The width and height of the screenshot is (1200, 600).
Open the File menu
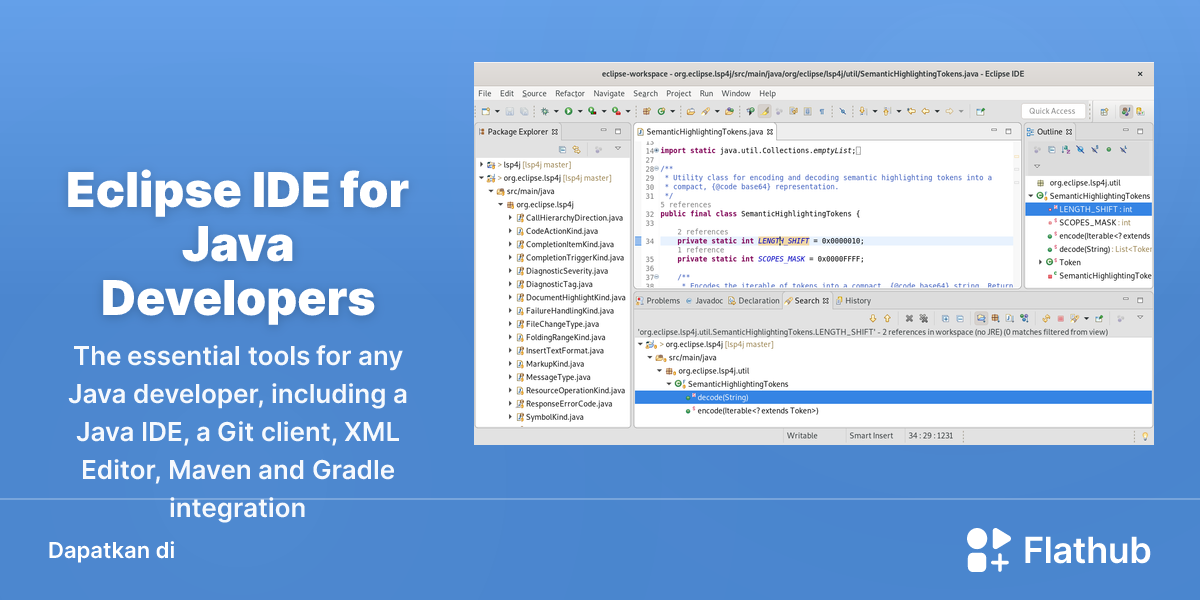pyautogui.click(x=485, y=93)
